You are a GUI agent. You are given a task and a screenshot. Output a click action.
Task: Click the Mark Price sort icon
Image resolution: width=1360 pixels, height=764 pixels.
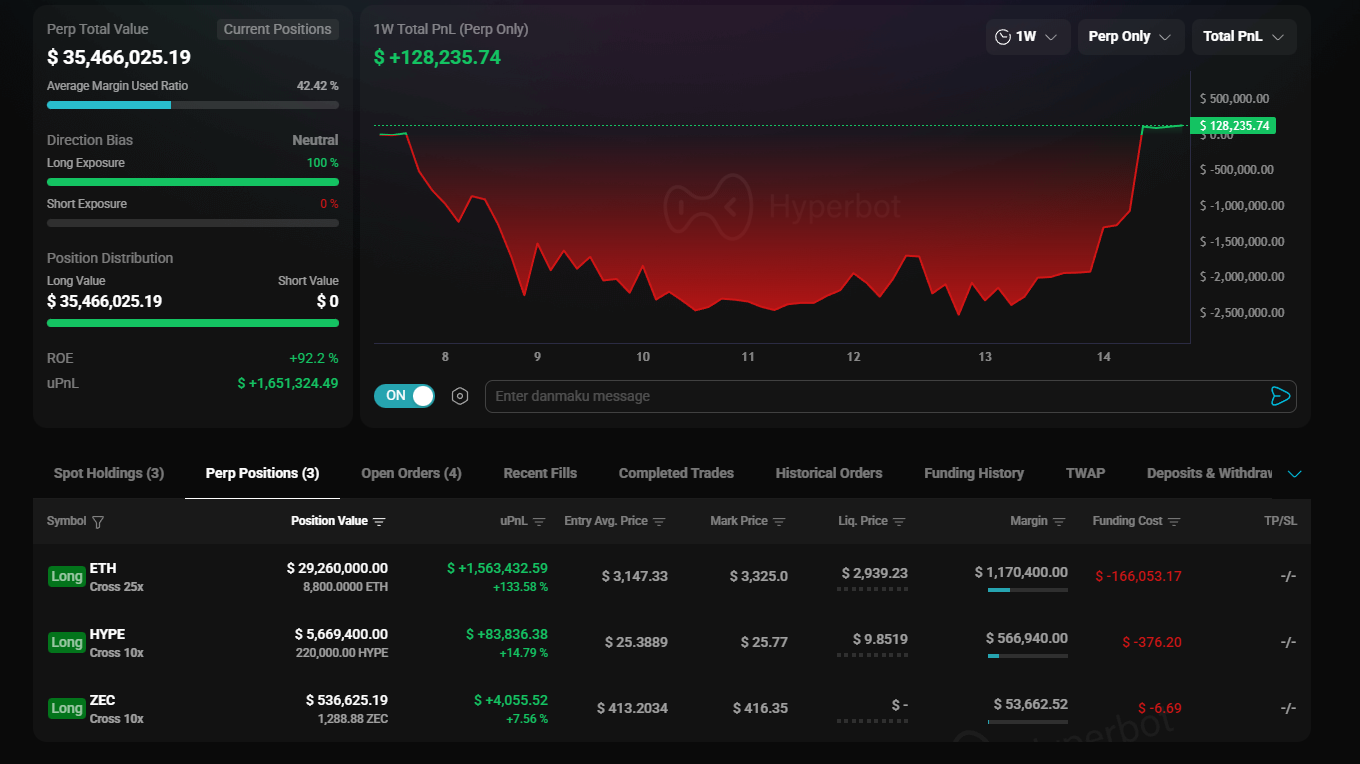[x=779, y=522]
